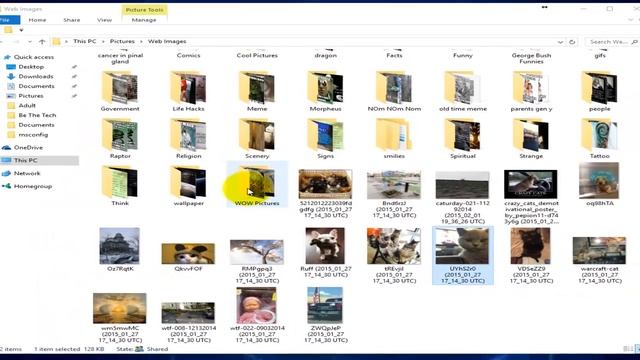
Task: Select the Spiritual folder
Action: tap(462, 139)
